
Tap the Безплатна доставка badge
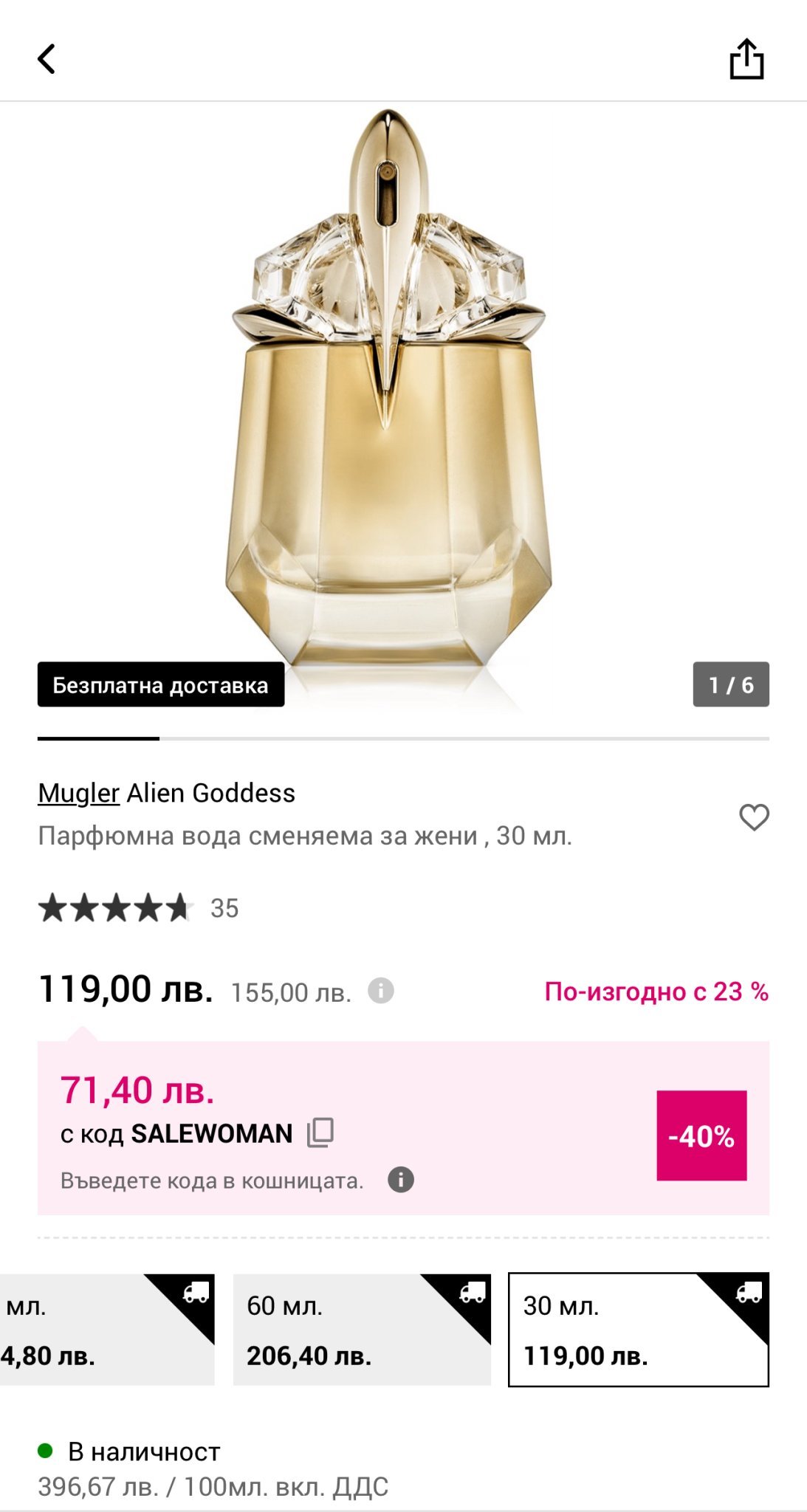tap(161, 684)
